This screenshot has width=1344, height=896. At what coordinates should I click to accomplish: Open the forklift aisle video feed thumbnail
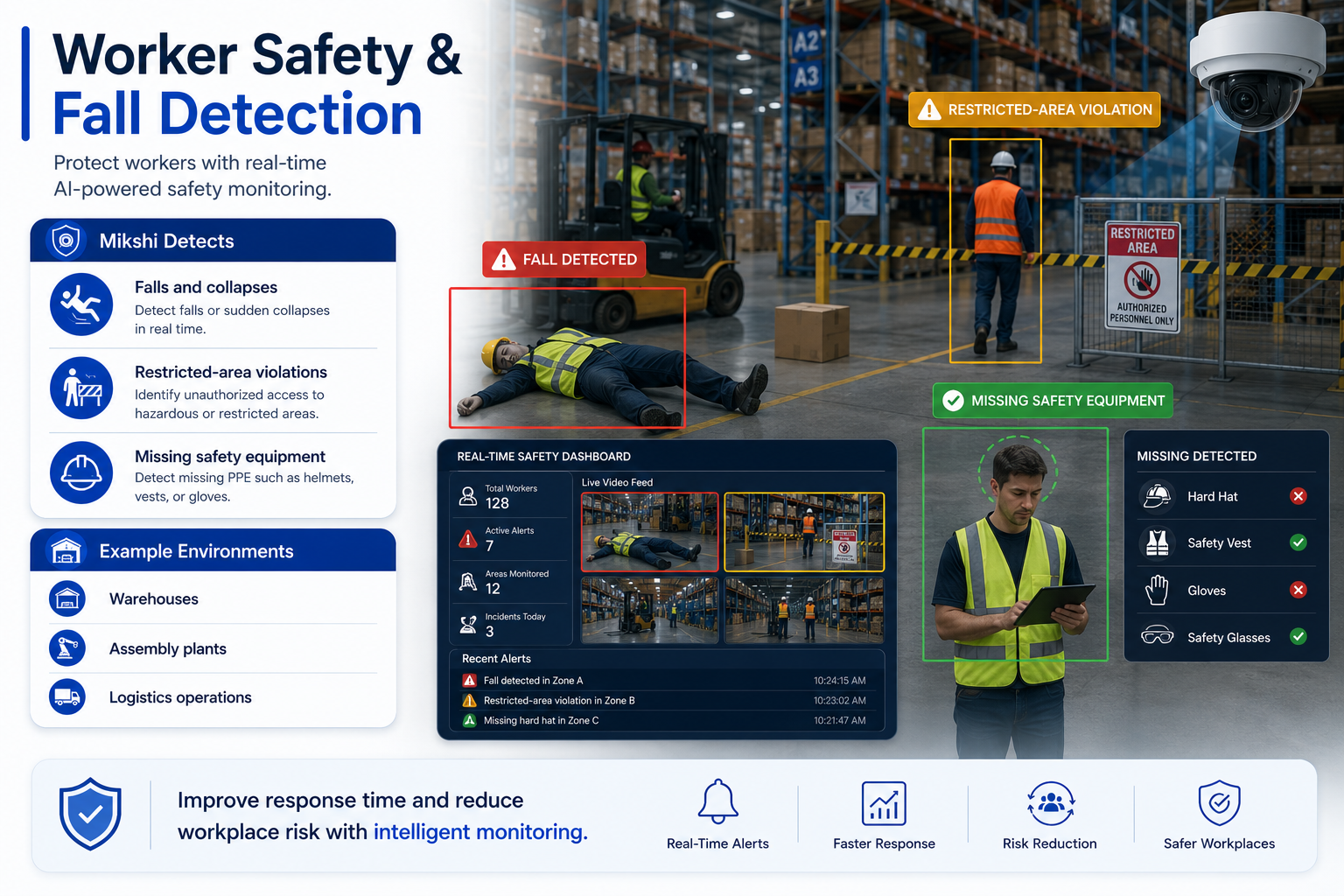[x=650, y=611]
